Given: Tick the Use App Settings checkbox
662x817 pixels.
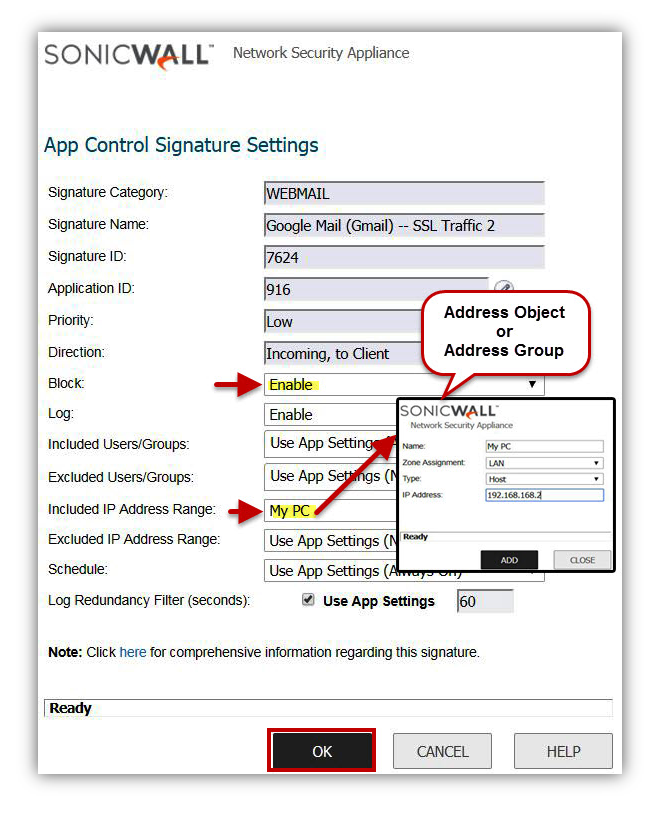Looking at the screenshot, I should tap(309, 601).
